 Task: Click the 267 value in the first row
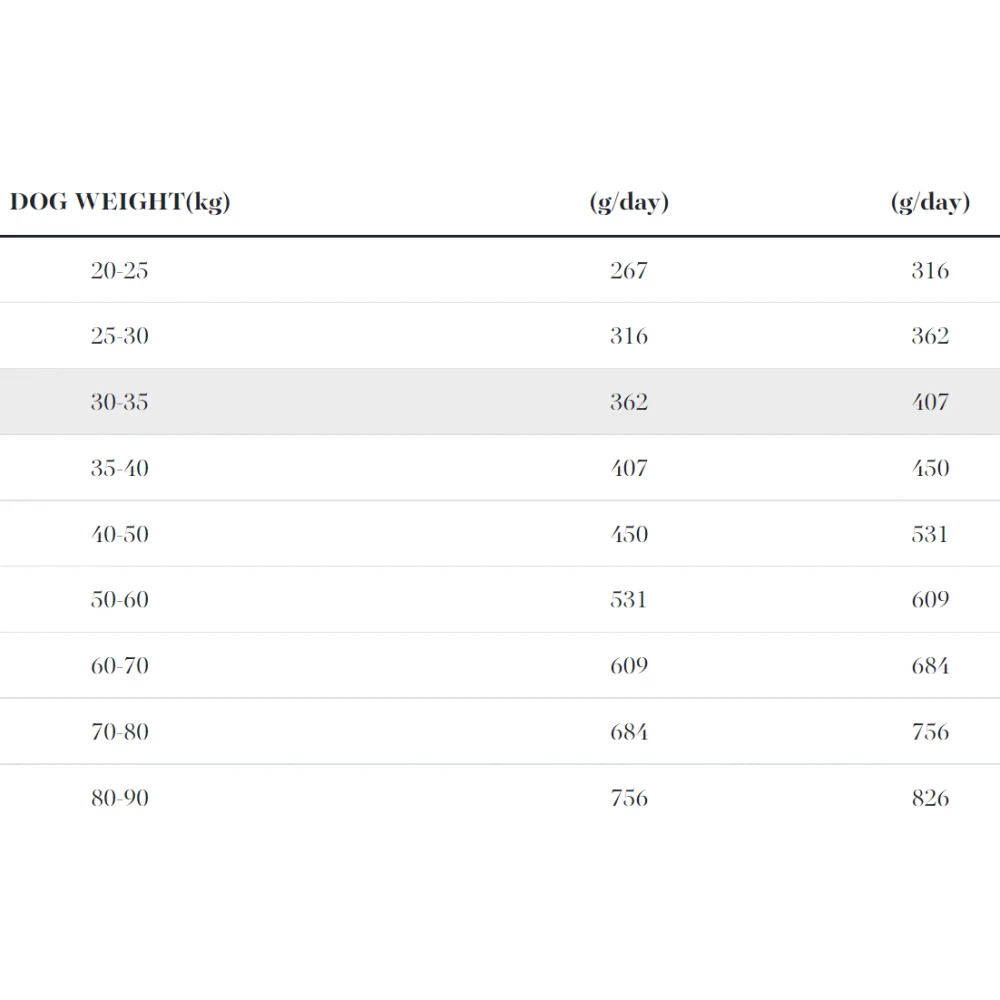(x=629, y=270)
